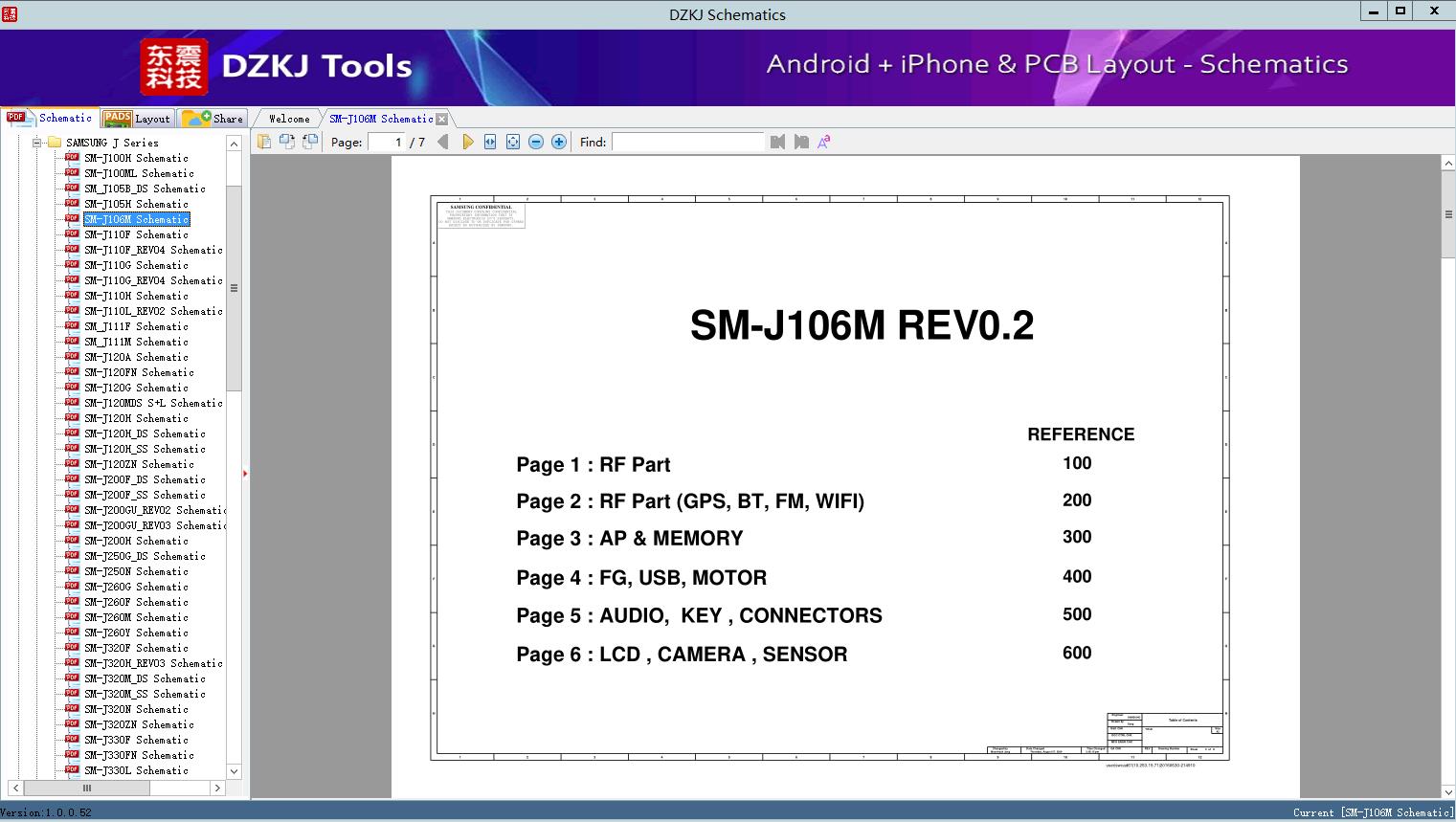Click the PDF icon beside SM-J260G Schematic
Screen dimensions: 1456x822
pyautogui.click(x=72, y=587)
